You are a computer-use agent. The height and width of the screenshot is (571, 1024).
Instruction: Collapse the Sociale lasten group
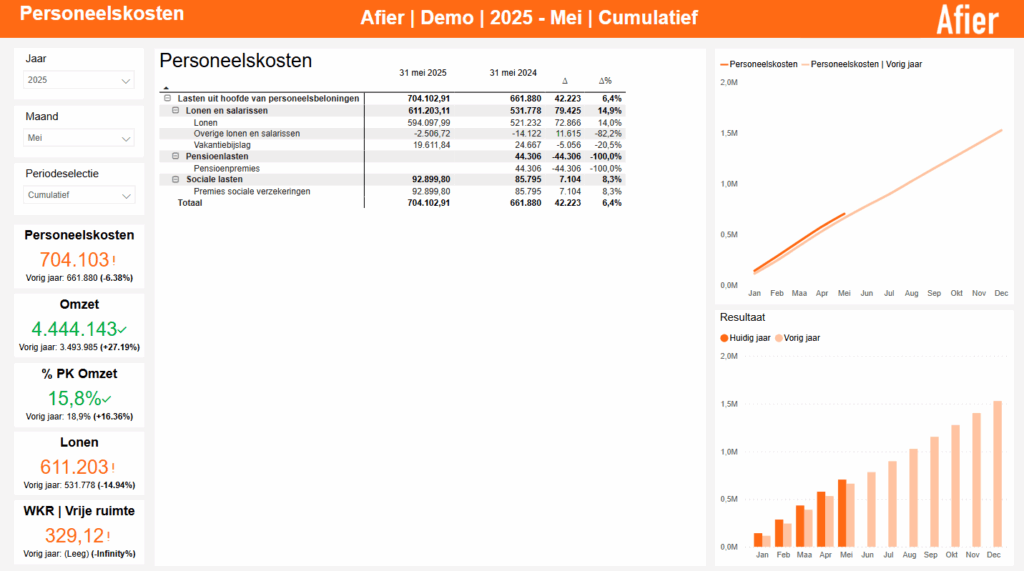[x=176, y=180]
